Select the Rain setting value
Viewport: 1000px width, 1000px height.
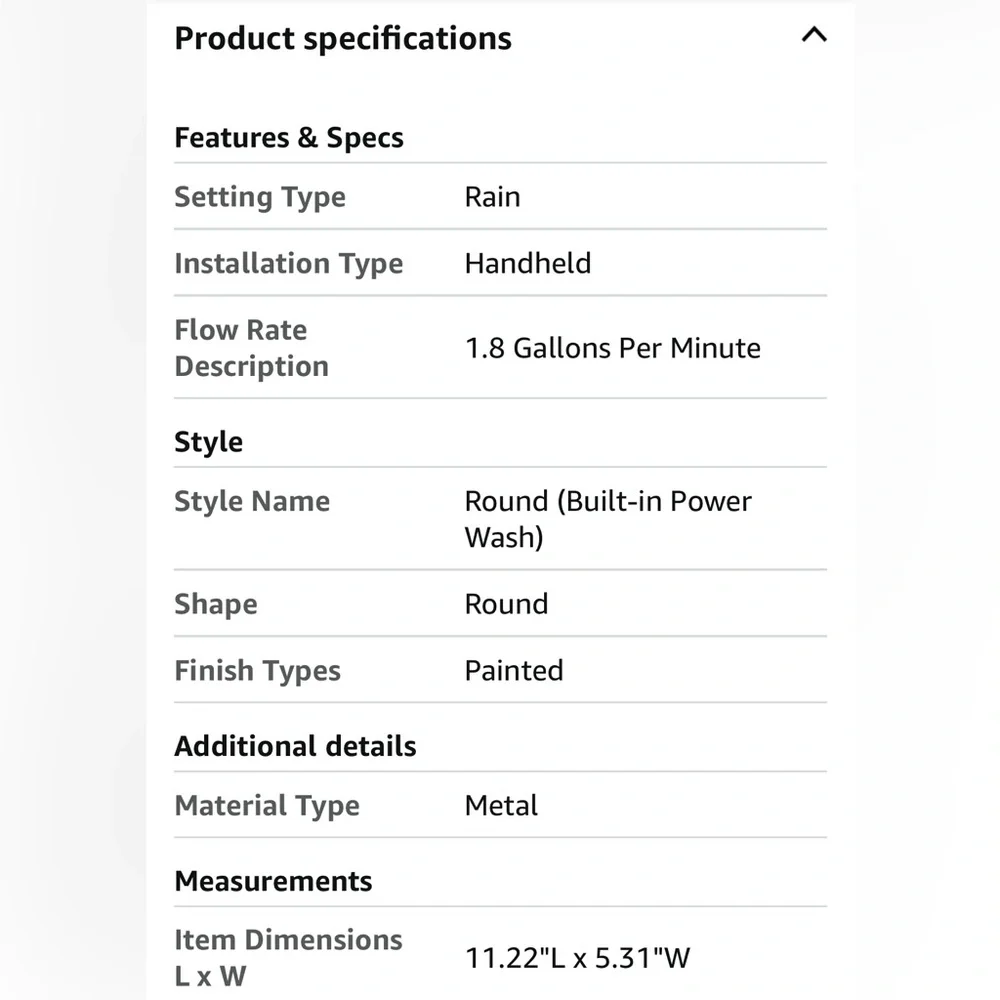[x=492, y=196]
